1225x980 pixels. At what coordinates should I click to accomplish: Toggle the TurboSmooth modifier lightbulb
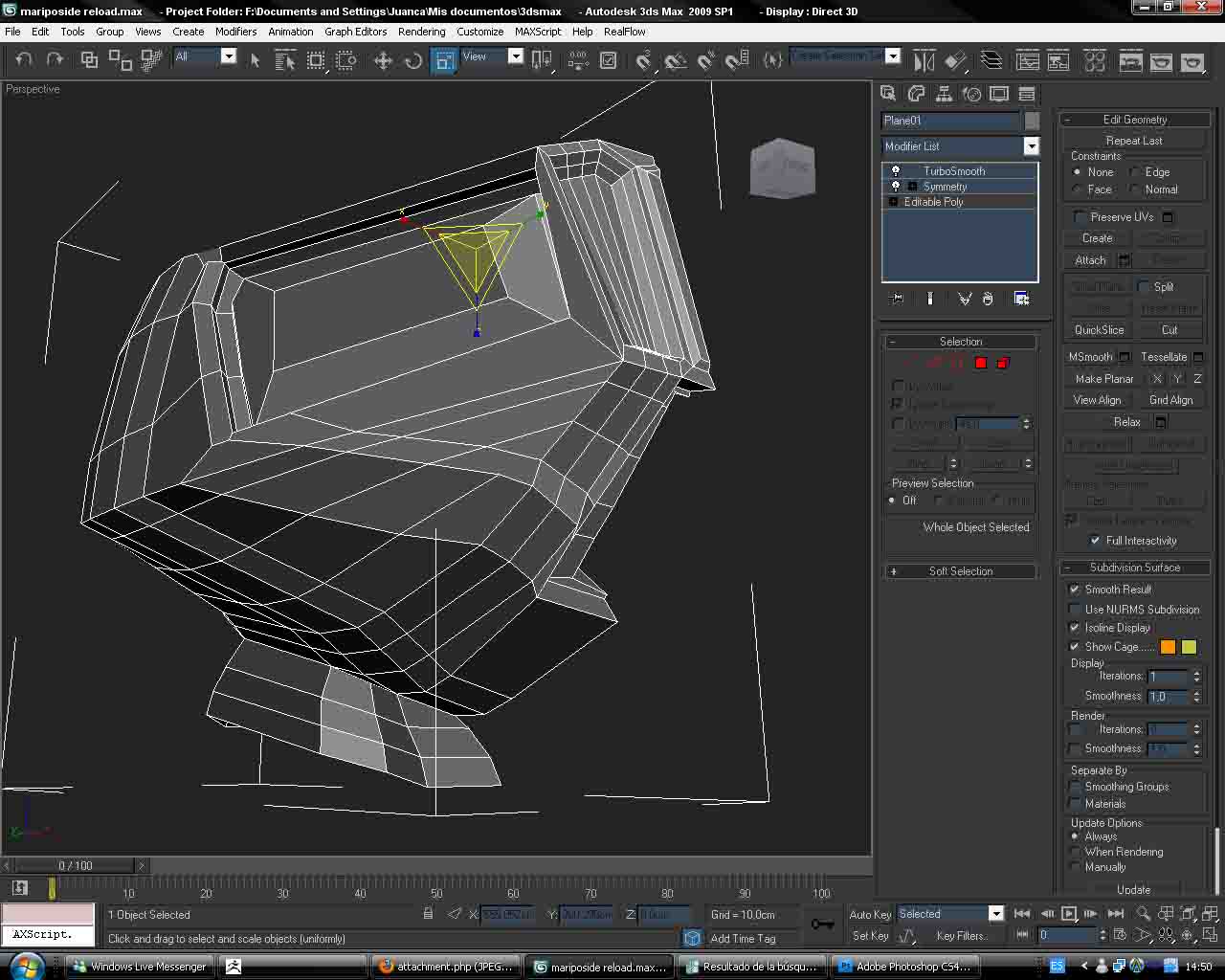896,171
